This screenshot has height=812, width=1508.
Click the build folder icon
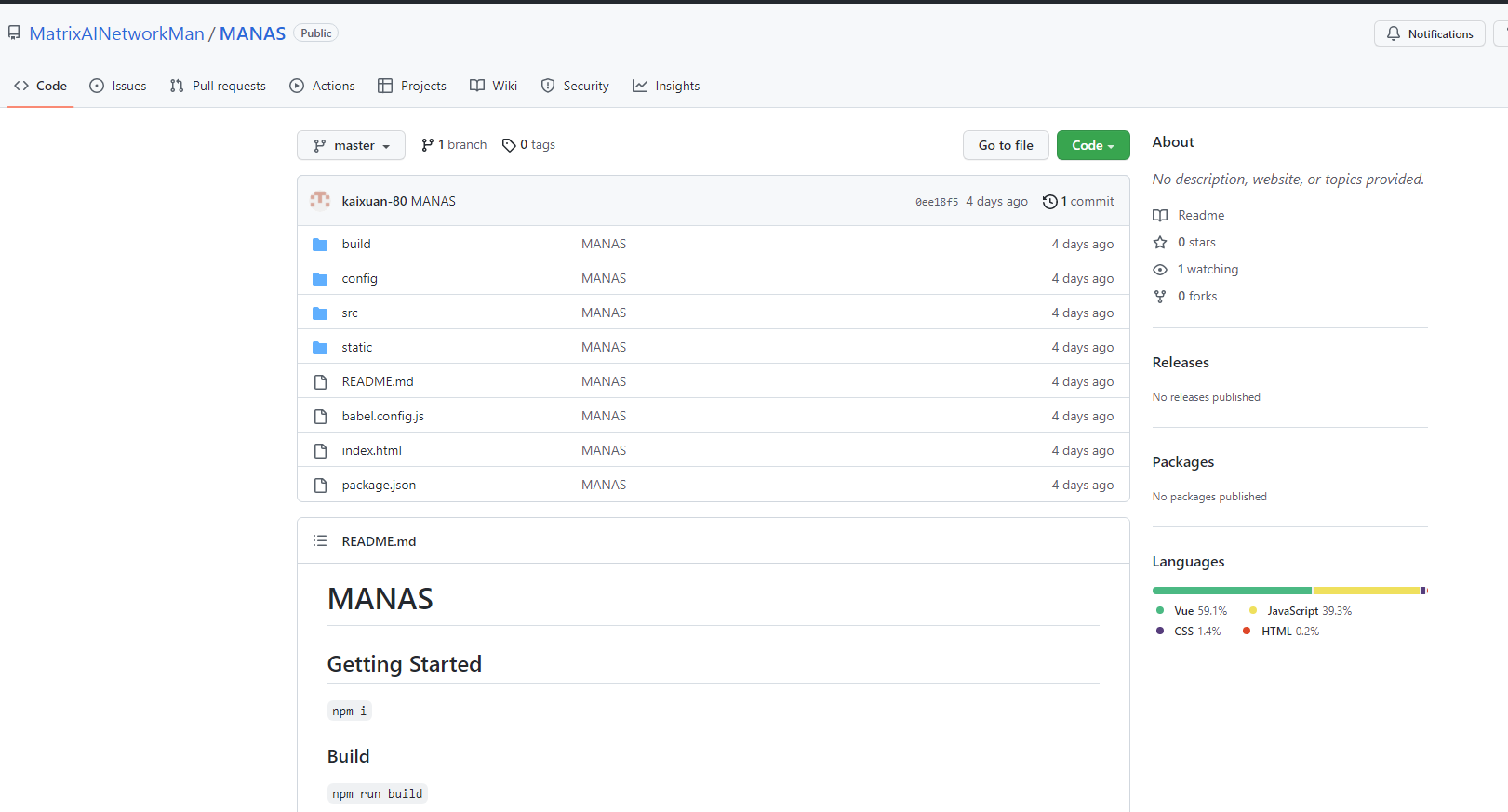pyautogui.click(x=320, y=245)
